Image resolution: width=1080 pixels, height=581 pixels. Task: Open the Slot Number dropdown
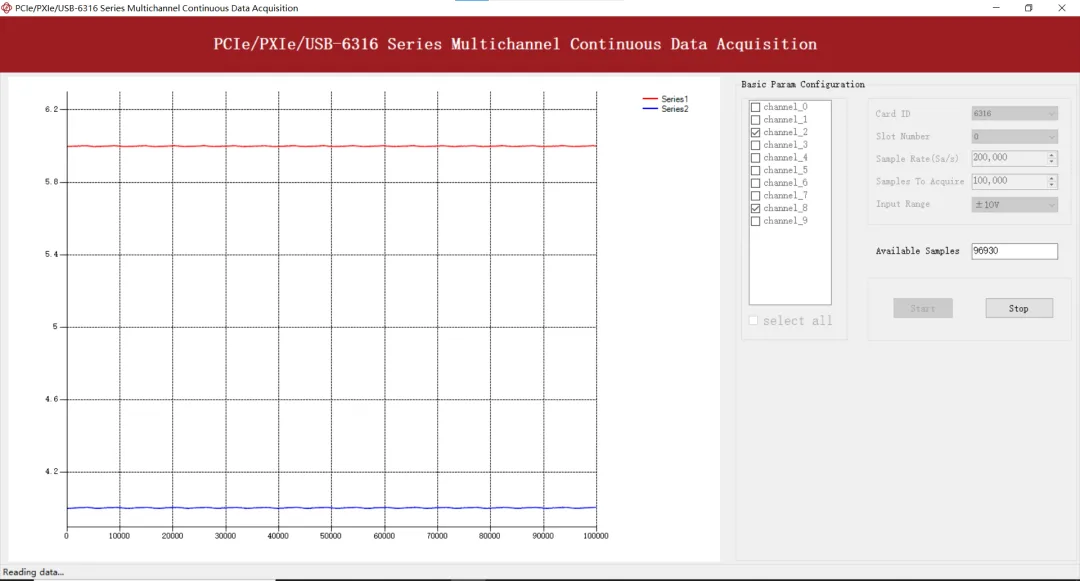(1015, 136)
